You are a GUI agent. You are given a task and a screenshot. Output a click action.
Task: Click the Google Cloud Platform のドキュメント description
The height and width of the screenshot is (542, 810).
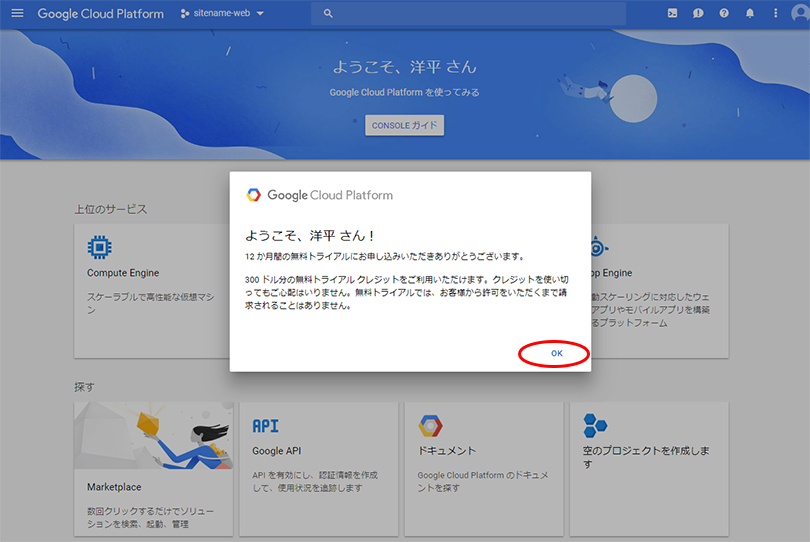(x=482, y=482)
